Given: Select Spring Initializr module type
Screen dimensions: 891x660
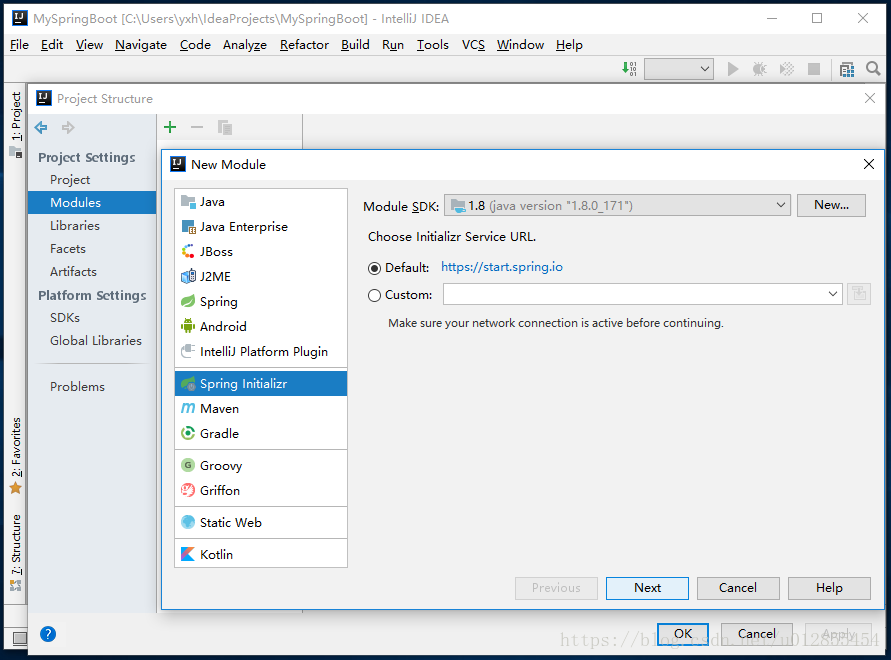Looking at the screenshot, I should (261, 384).
